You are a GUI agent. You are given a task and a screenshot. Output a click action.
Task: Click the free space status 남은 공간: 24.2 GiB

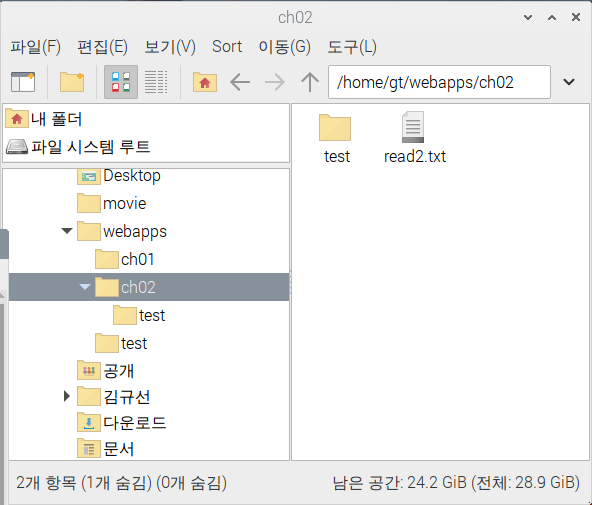pos(400,483)
